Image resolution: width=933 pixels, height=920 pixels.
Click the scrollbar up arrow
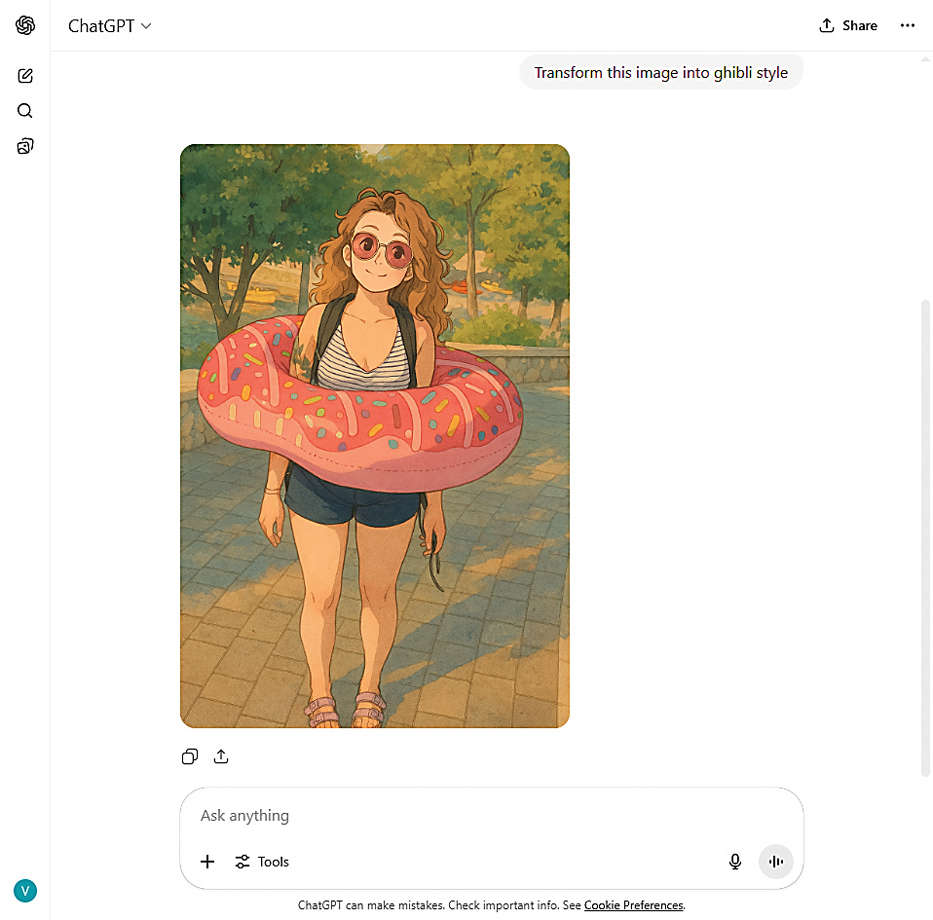pyautogui.click(x=925, y=60)
